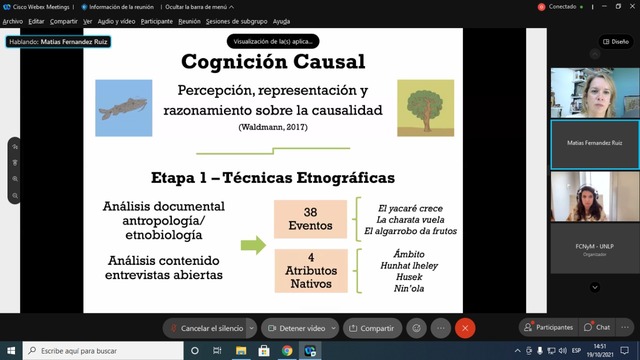Click the 38 Eventos box on slide

[311, 219]
